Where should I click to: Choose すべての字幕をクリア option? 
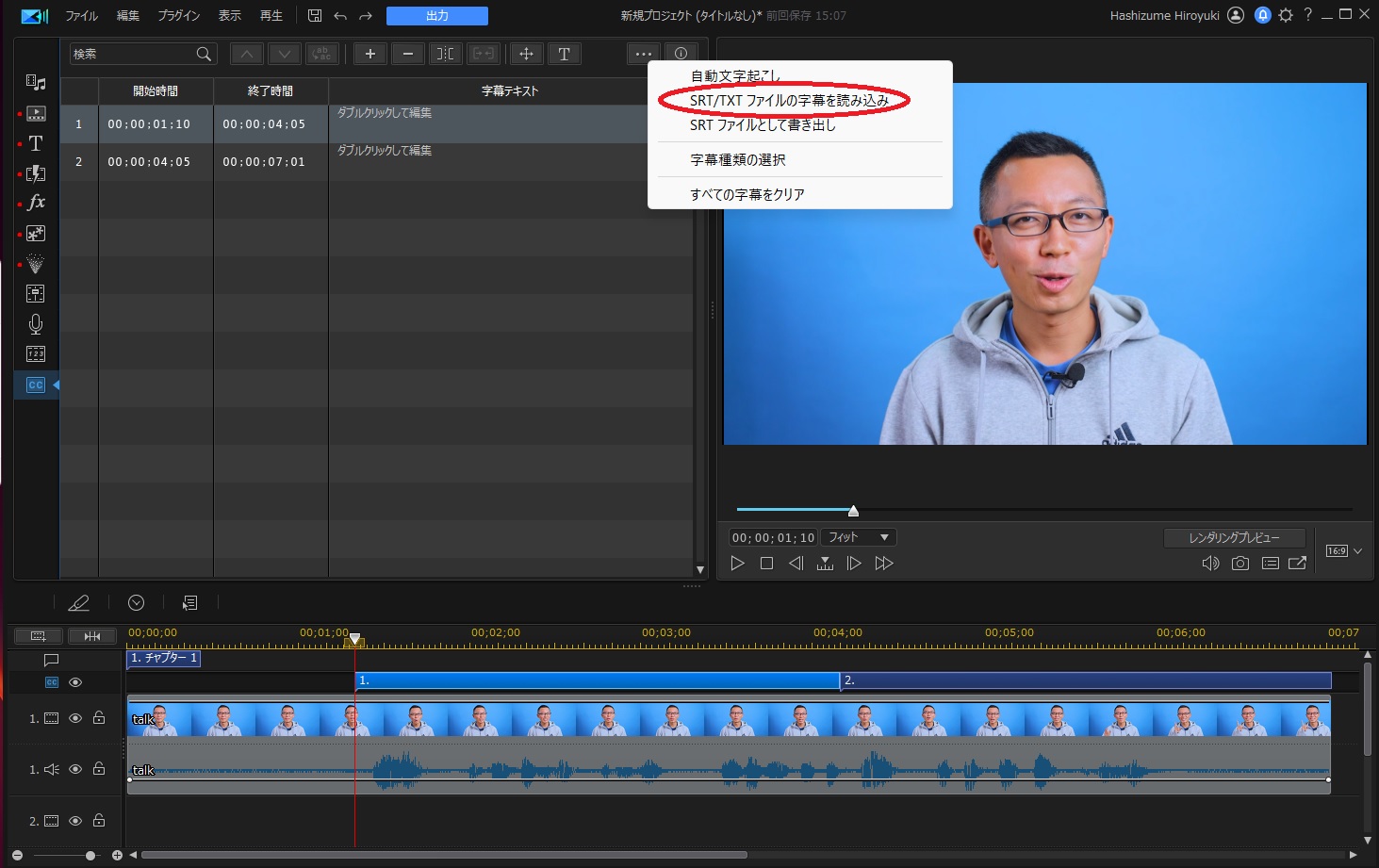(x=747, y=194)
